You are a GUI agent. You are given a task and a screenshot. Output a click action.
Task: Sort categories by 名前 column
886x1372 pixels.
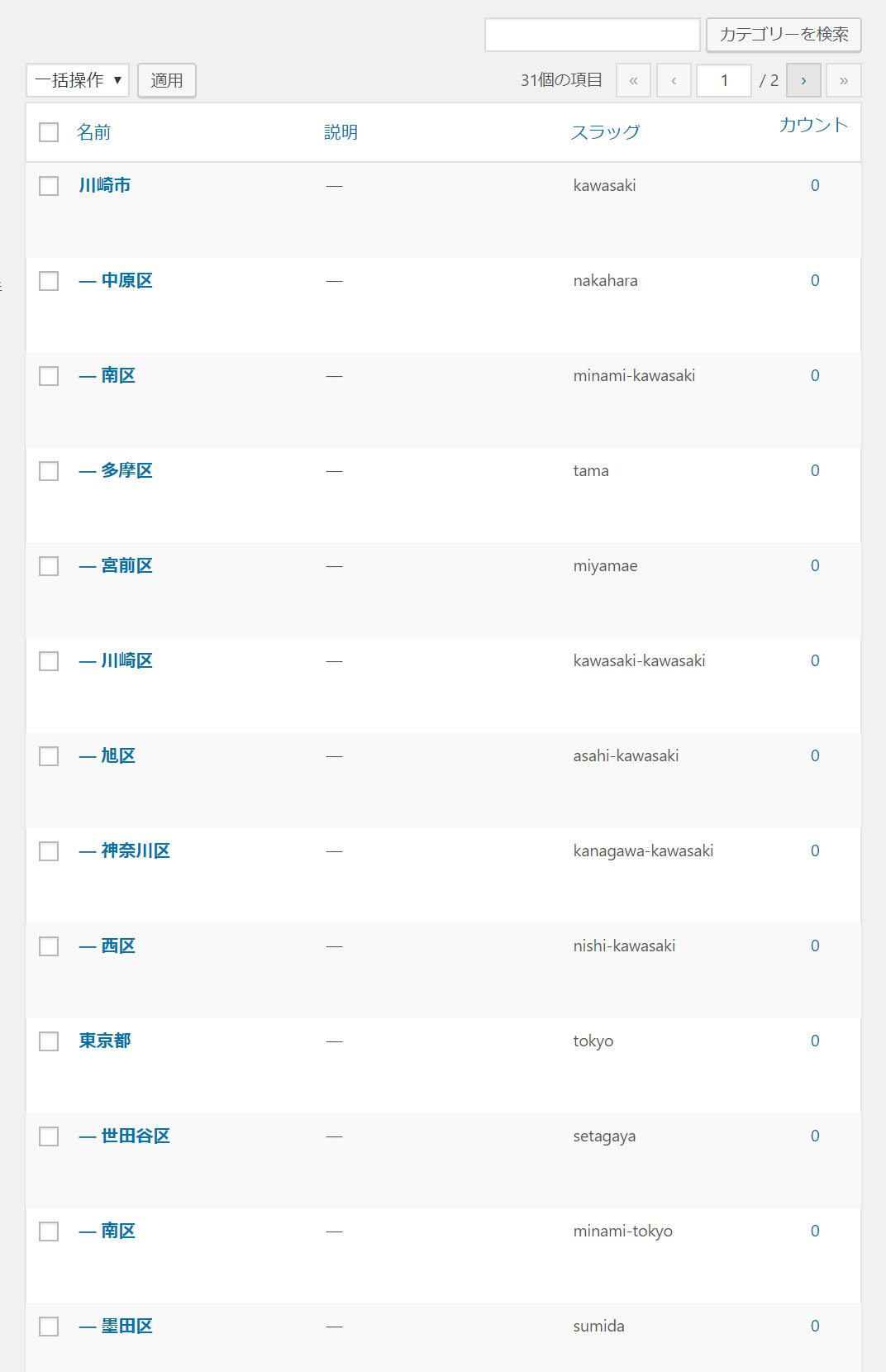(93, 132)
